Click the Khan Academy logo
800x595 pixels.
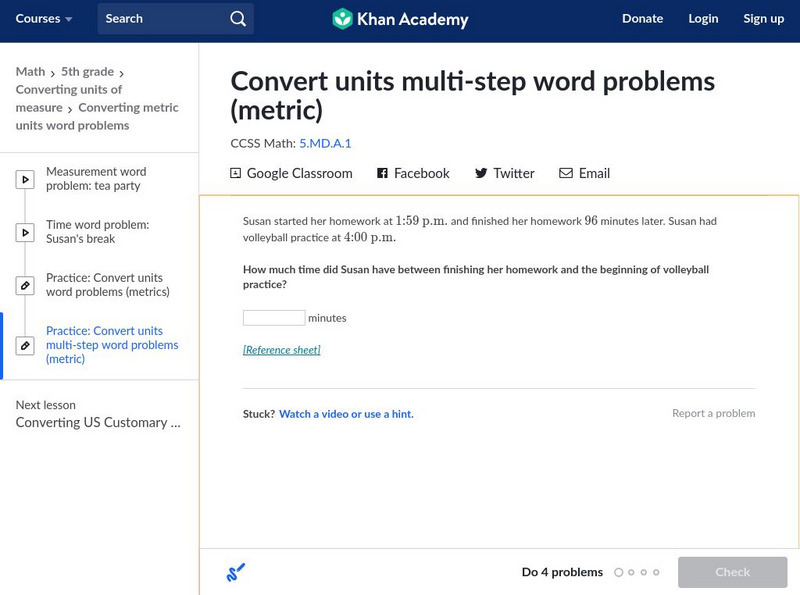tap(343, 19)
